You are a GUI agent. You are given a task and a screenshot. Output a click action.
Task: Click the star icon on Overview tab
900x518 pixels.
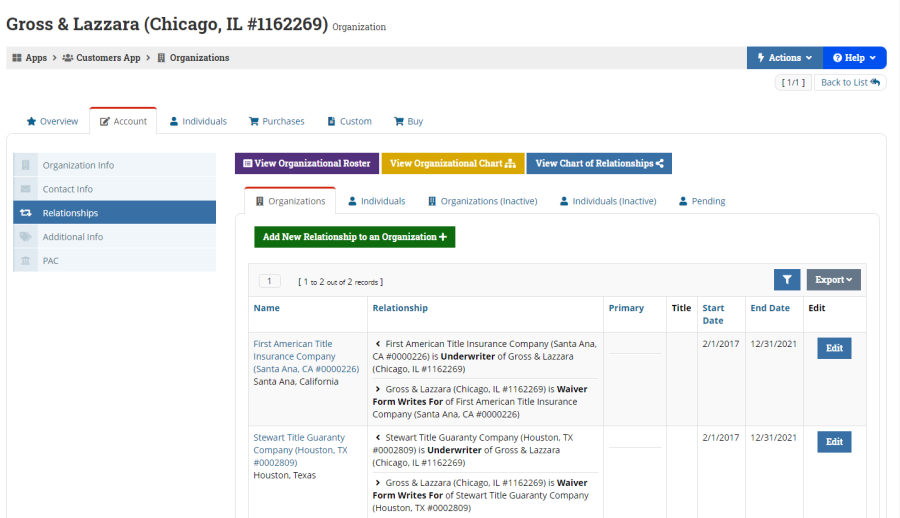(31, 121)
